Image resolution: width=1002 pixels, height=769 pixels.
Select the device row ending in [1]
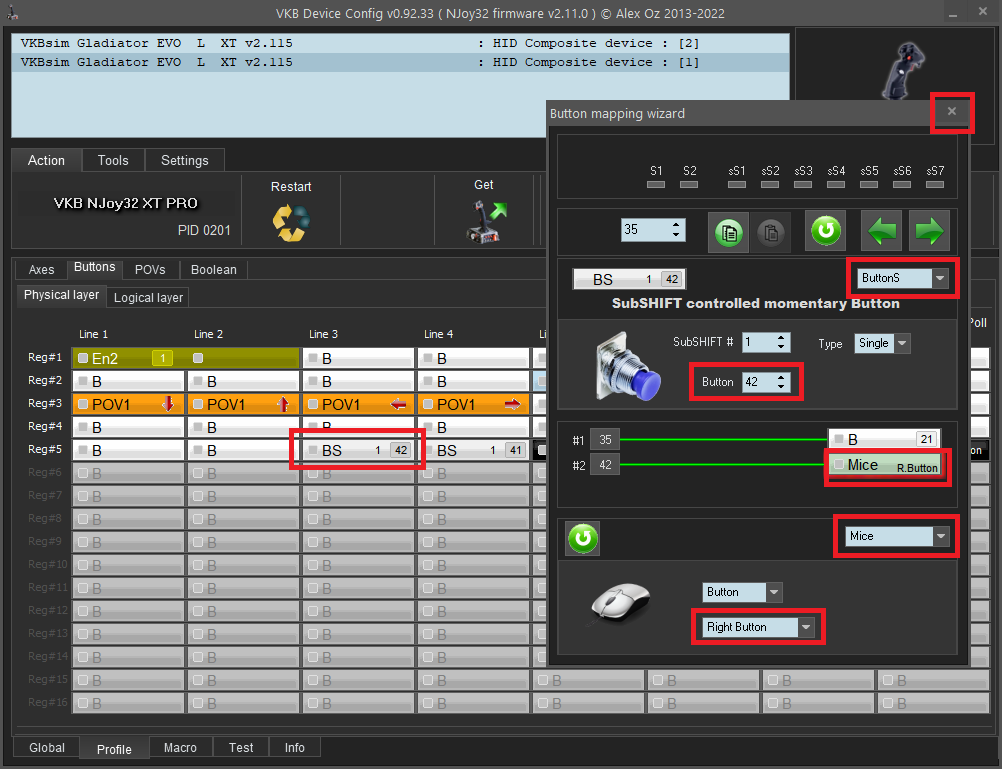click(x=401, y=63)
